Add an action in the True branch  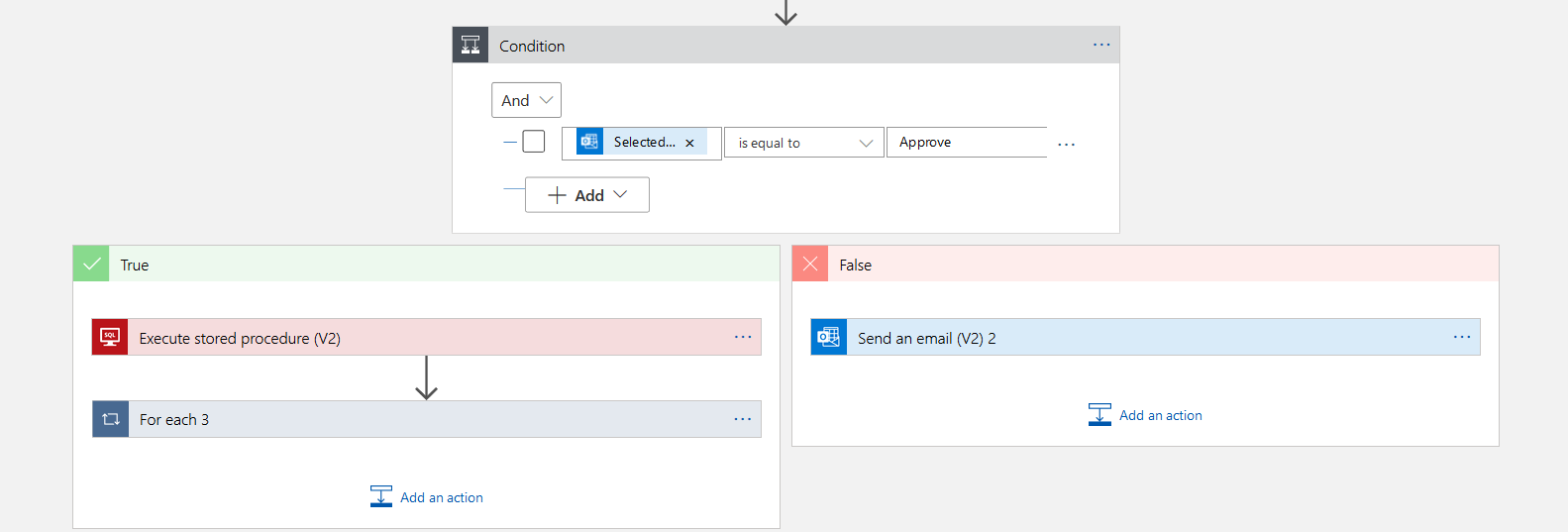[427, 497]
